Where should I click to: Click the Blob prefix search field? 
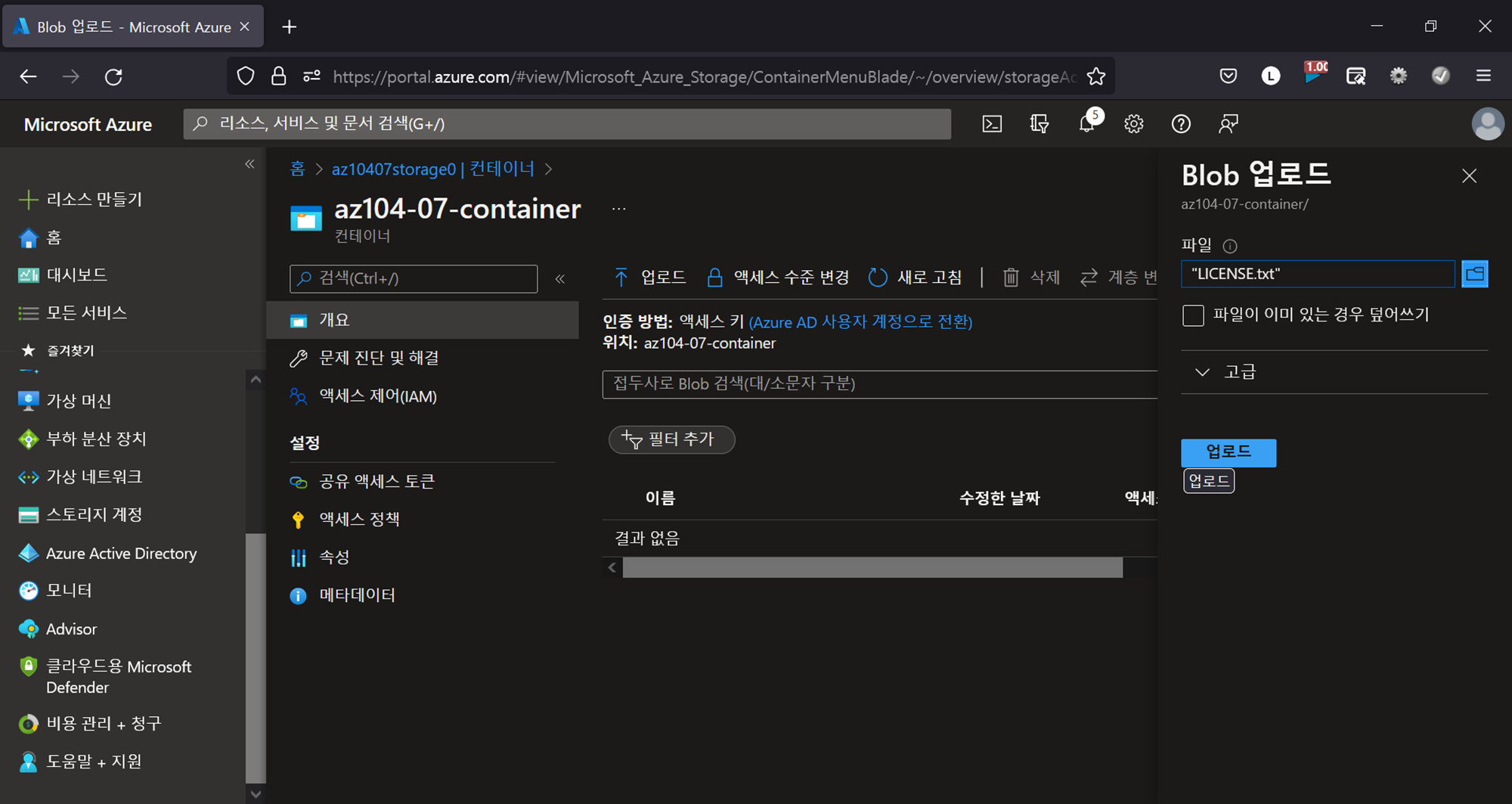(x=880, y=383)
